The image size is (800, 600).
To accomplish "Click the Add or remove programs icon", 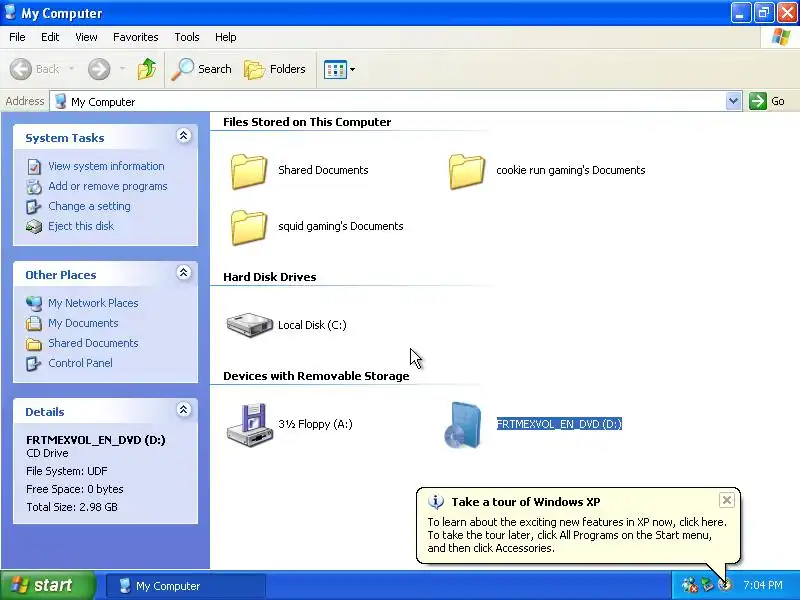I will point(34,187).
